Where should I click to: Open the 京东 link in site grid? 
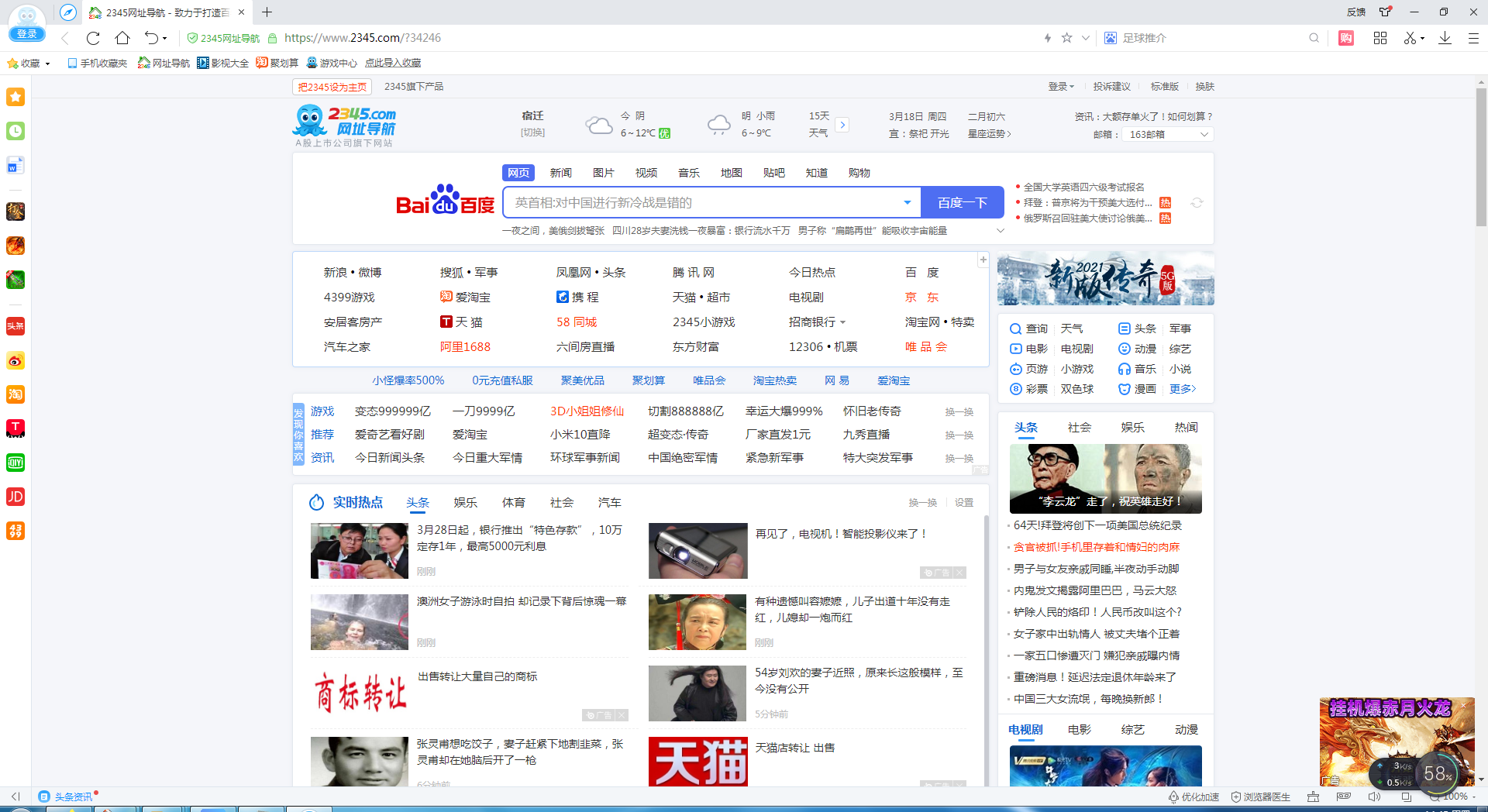[x=921, y=298]
